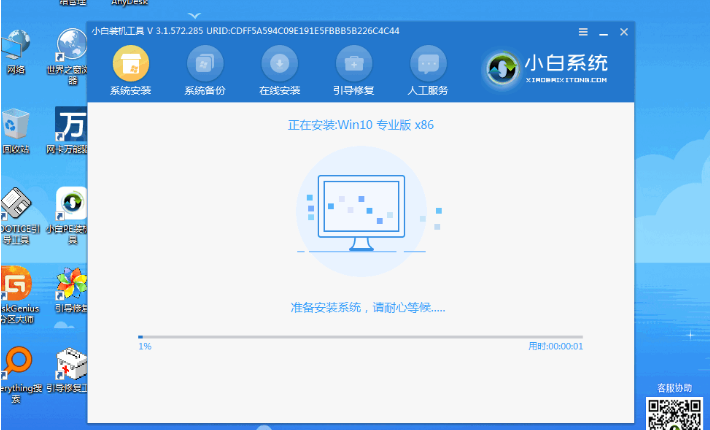Click the 客服协助 label
This screenshot has width=710, height=430.
(675, 388)
